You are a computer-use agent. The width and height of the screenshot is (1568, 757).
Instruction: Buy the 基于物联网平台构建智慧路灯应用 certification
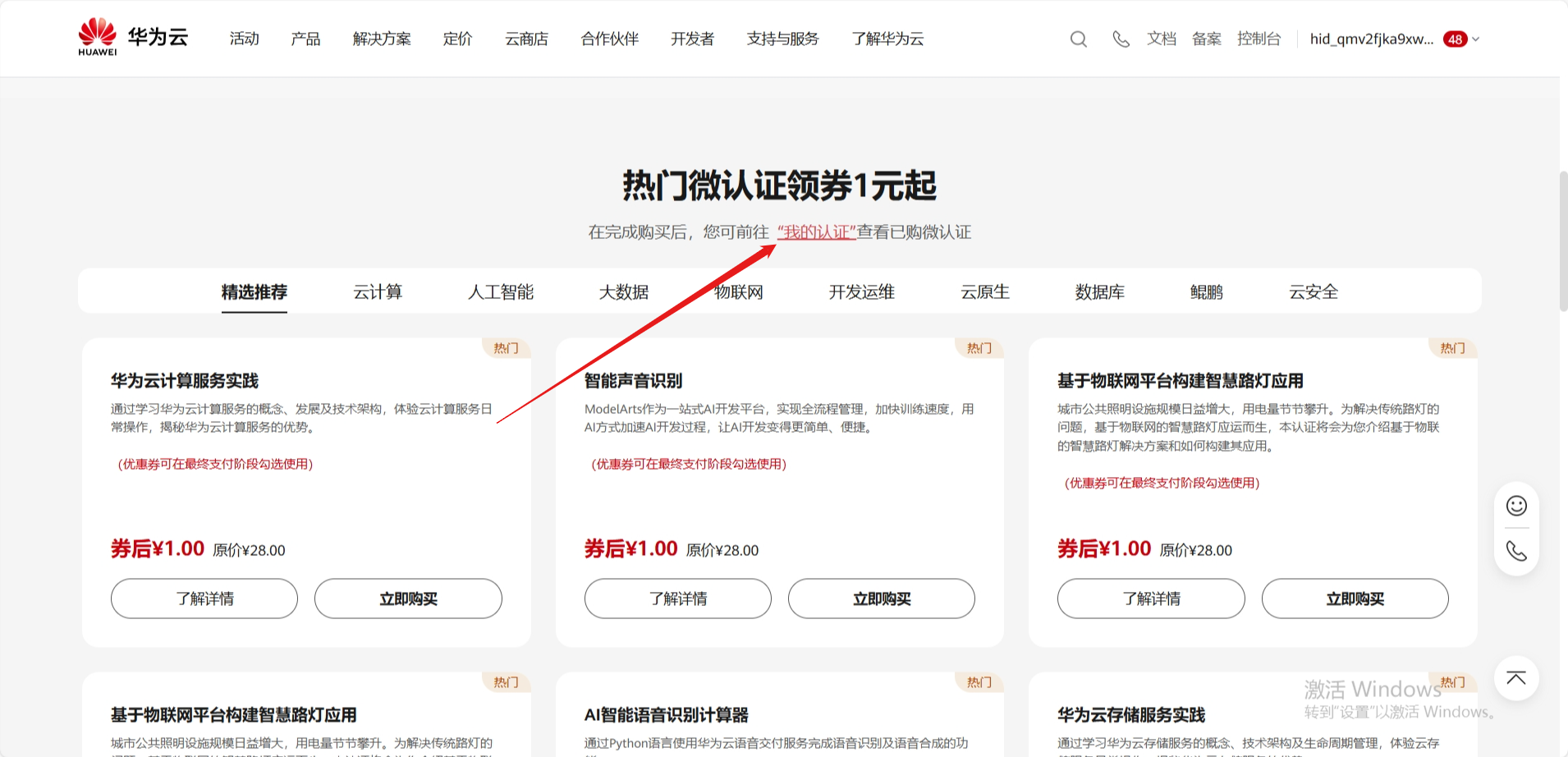pyautogui.click(x=1355, y=599)
